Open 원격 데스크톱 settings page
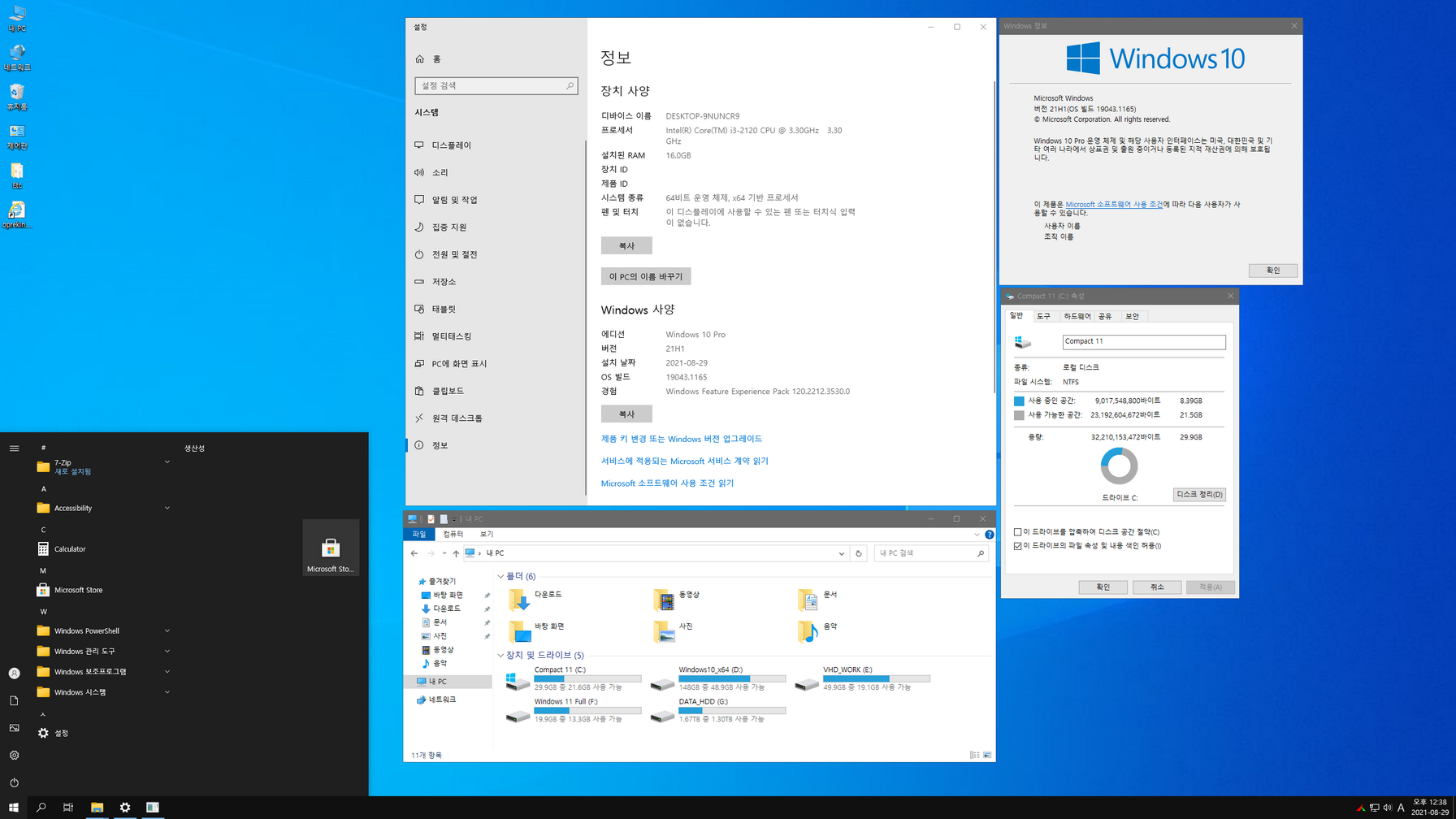The height and width of the screenshot is (819, 1456). pos(496,418)
